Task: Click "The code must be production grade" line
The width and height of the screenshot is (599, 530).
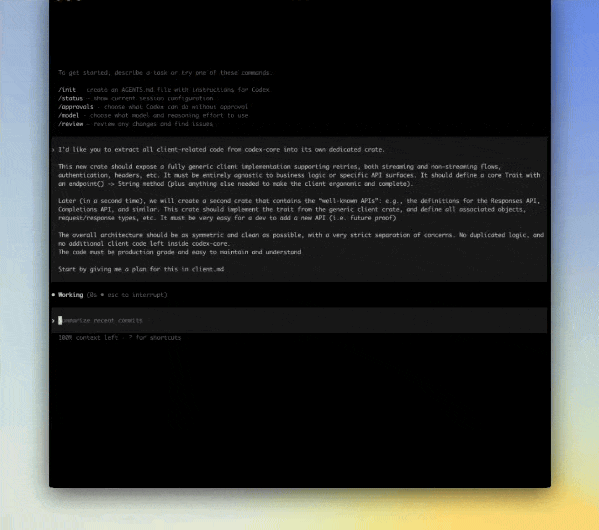Action: point(180,252)
